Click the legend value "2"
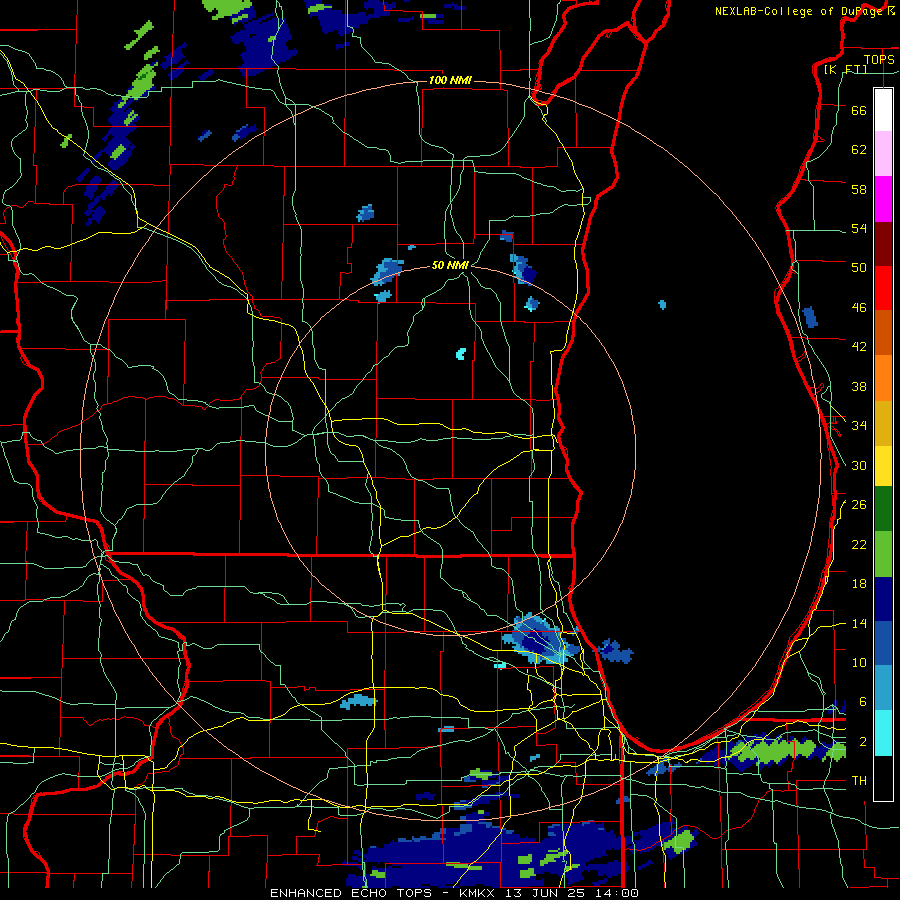 click(x=862, y=742)
